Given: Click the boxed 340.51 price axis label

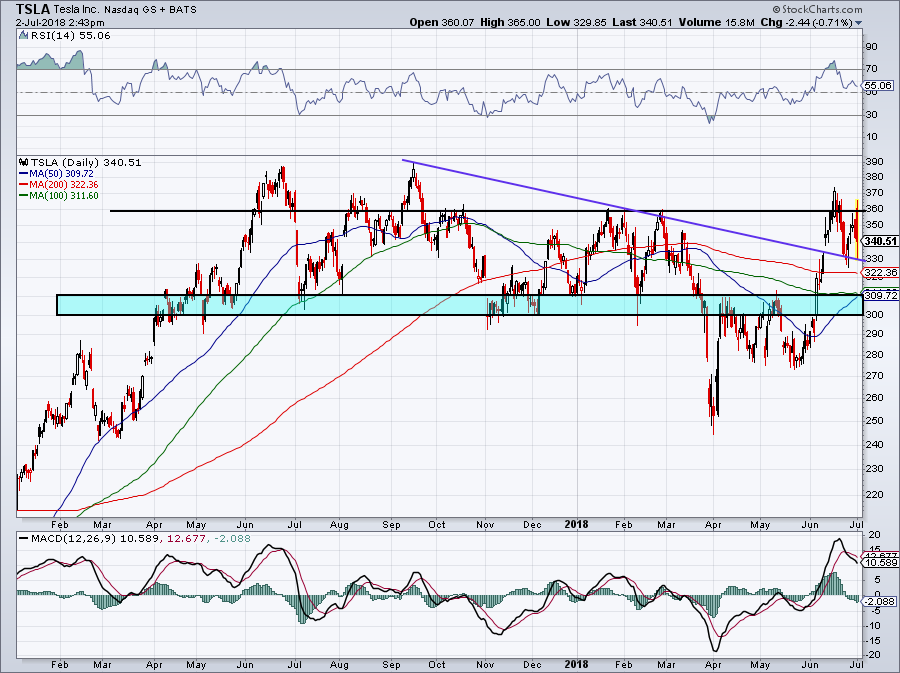Looking at the screenshot, I should 880,242.
